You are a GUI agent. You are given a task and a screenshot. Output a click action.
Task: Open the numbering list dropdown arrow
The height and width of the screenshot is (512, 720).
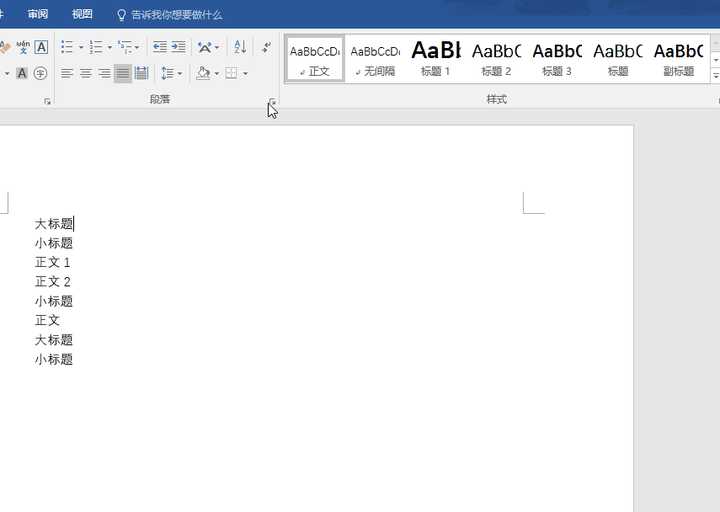click(x=109, y=47)
